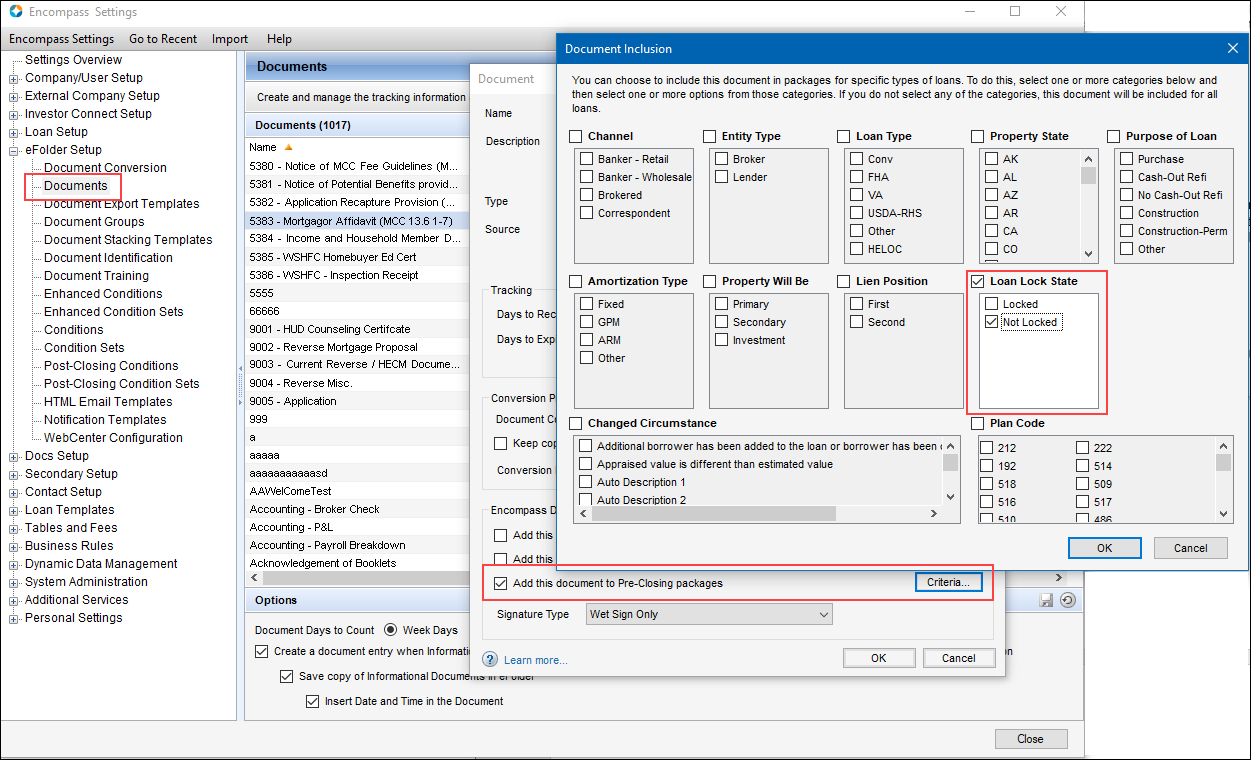This screenshot has height=760, width=1251.
Task: Check the Purchase purpose of loan
Action: (x=1127, y=159)
